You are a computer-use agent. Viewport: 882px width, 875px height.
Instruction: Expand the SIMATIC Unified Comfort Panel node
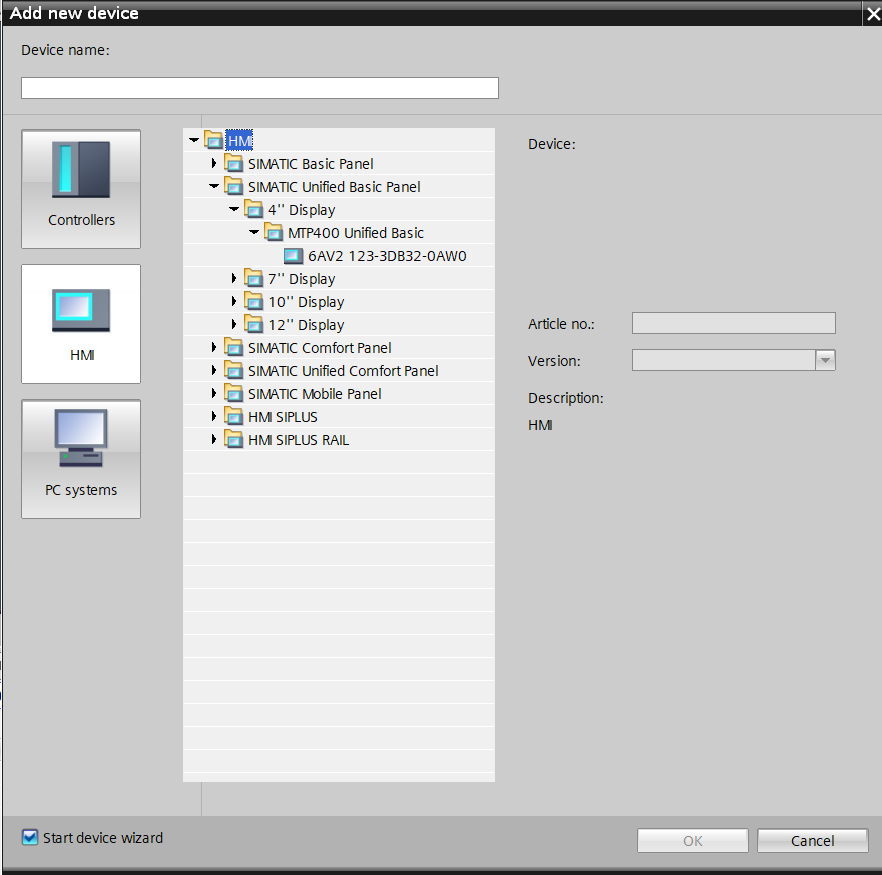(214, 371)
